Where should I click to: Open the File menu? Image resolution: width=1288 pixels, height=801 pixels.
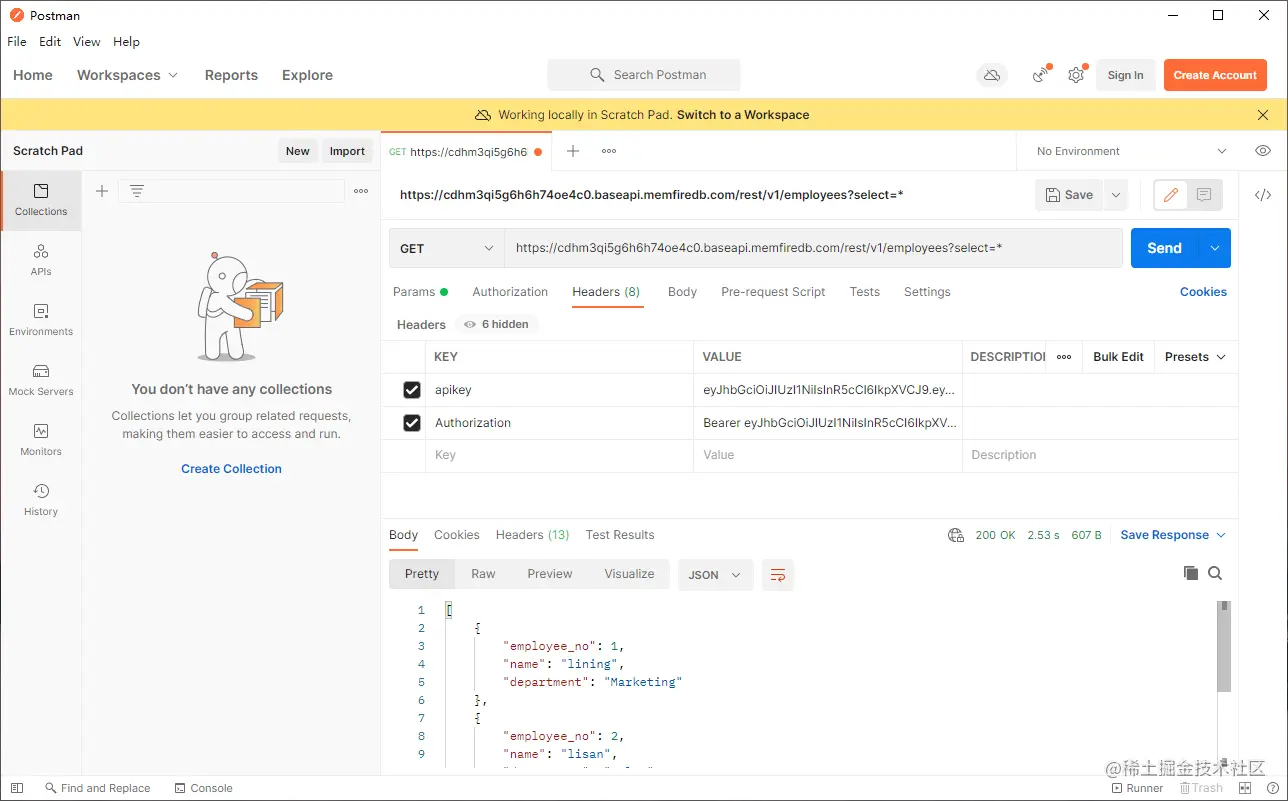17,42
